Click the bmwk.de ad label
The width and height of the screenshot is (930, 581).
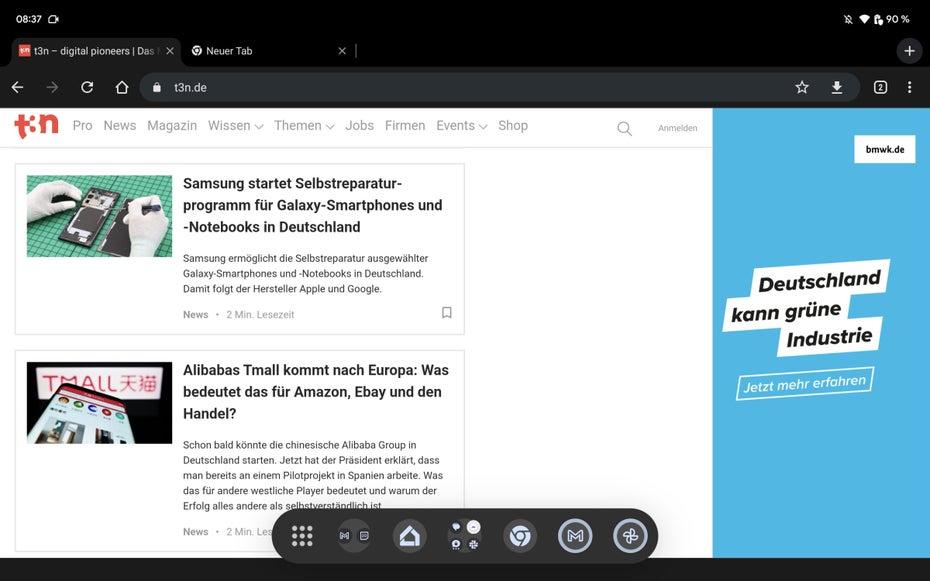884,149
